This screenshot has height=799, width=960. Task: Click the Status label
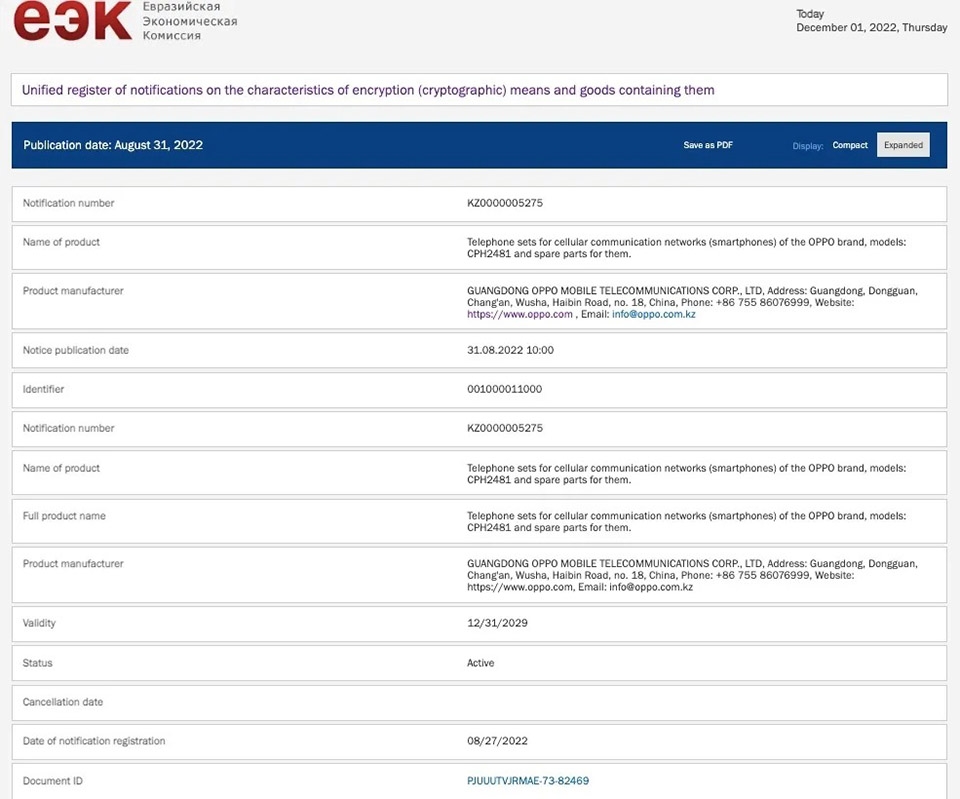[37, 663]
